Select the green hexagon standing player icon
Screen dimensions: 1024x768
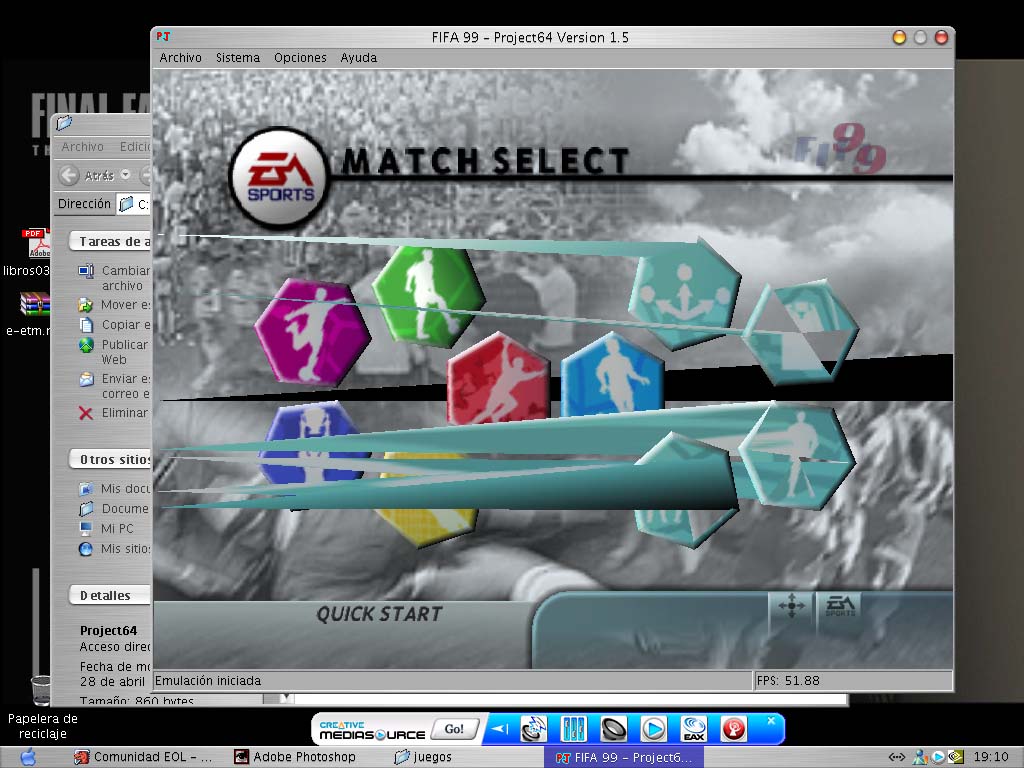[428, 296]
